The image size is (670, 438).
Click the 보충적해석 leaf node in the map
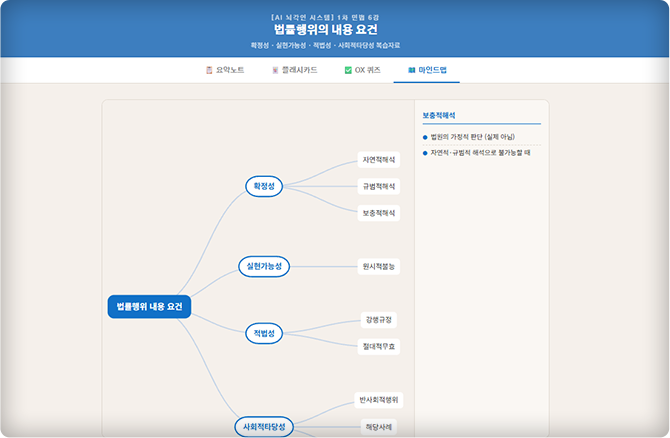tap(379, 213)
